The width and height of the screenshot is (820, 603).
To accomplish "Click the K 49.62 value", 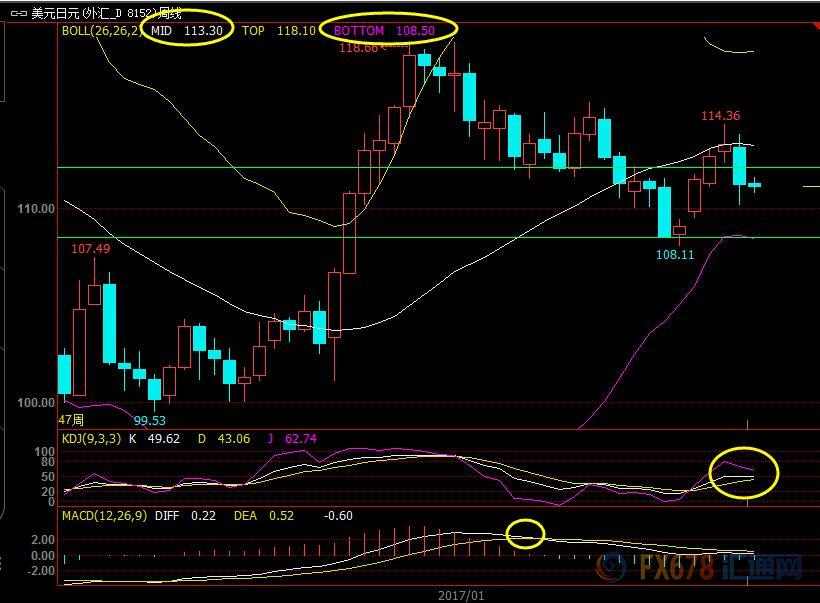I will pos(154,438).
